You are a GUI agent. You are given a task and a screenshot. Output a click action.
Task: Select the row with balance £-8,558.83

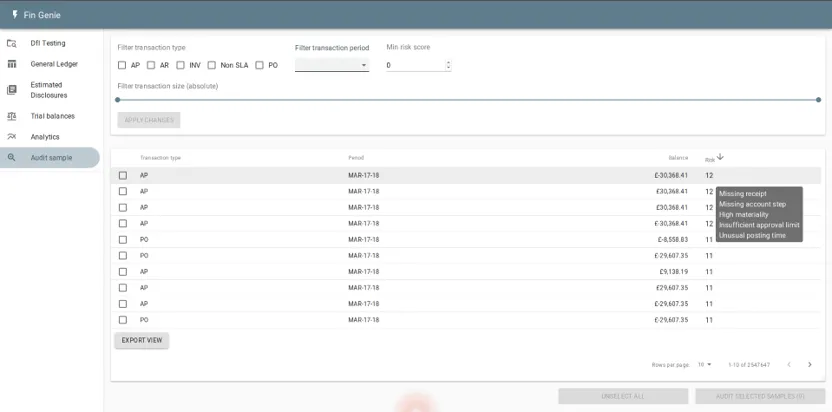click(123, 239)
